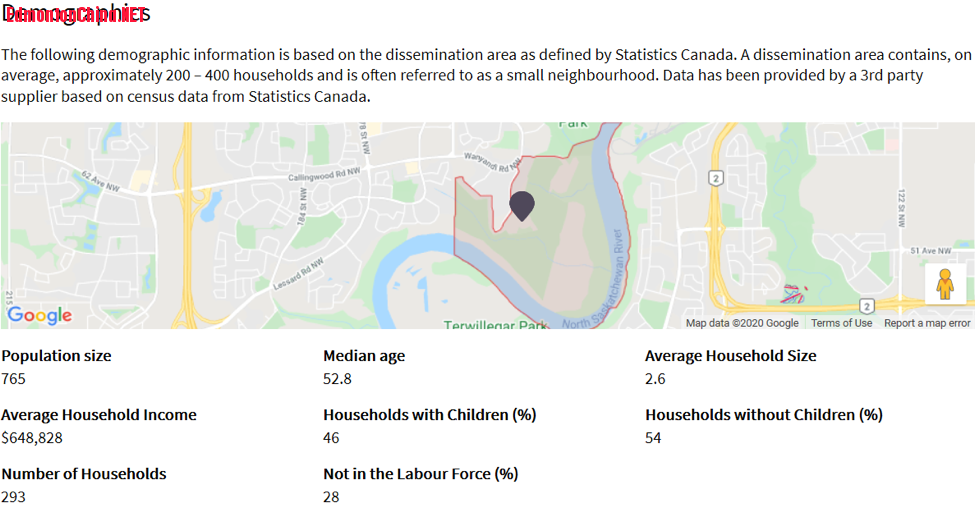Click the Demographics section heading
Viewport: 975px width, 508px height.
(x=76, y=14)
